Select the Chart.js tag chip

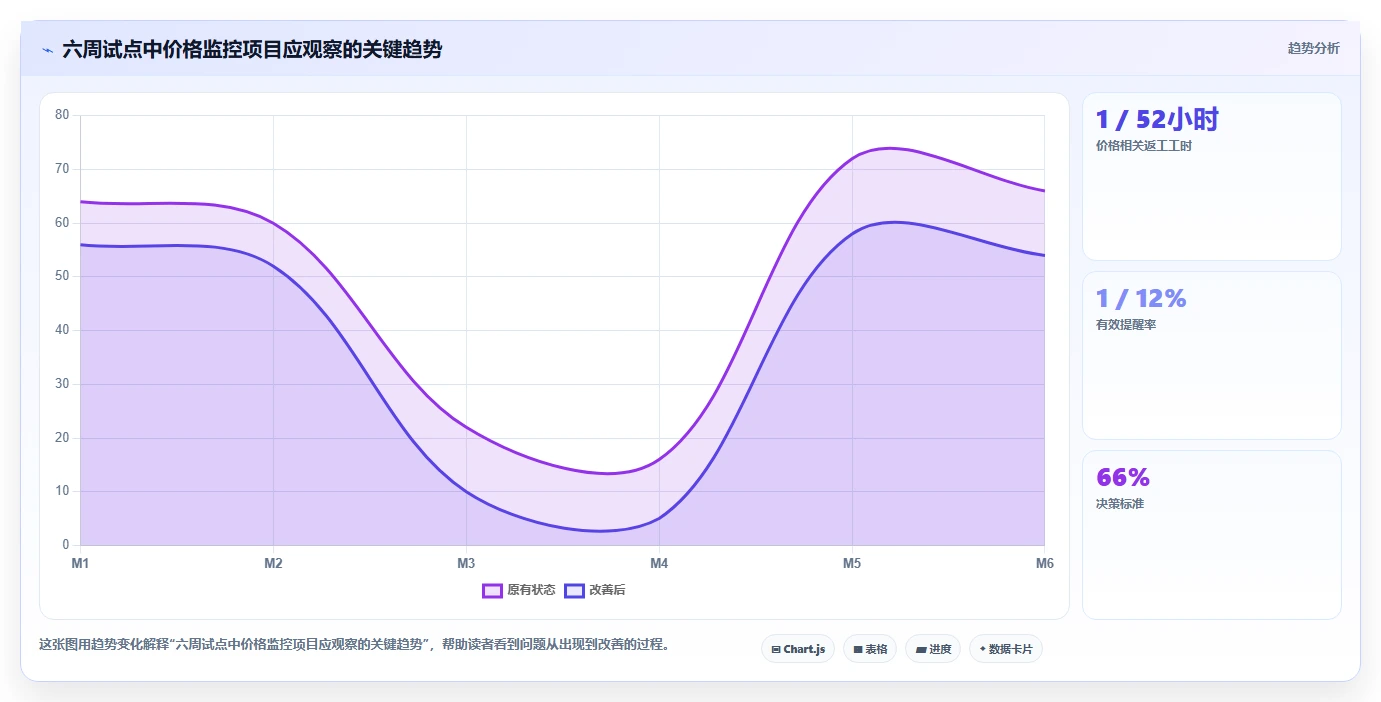[x=798, y=649]
